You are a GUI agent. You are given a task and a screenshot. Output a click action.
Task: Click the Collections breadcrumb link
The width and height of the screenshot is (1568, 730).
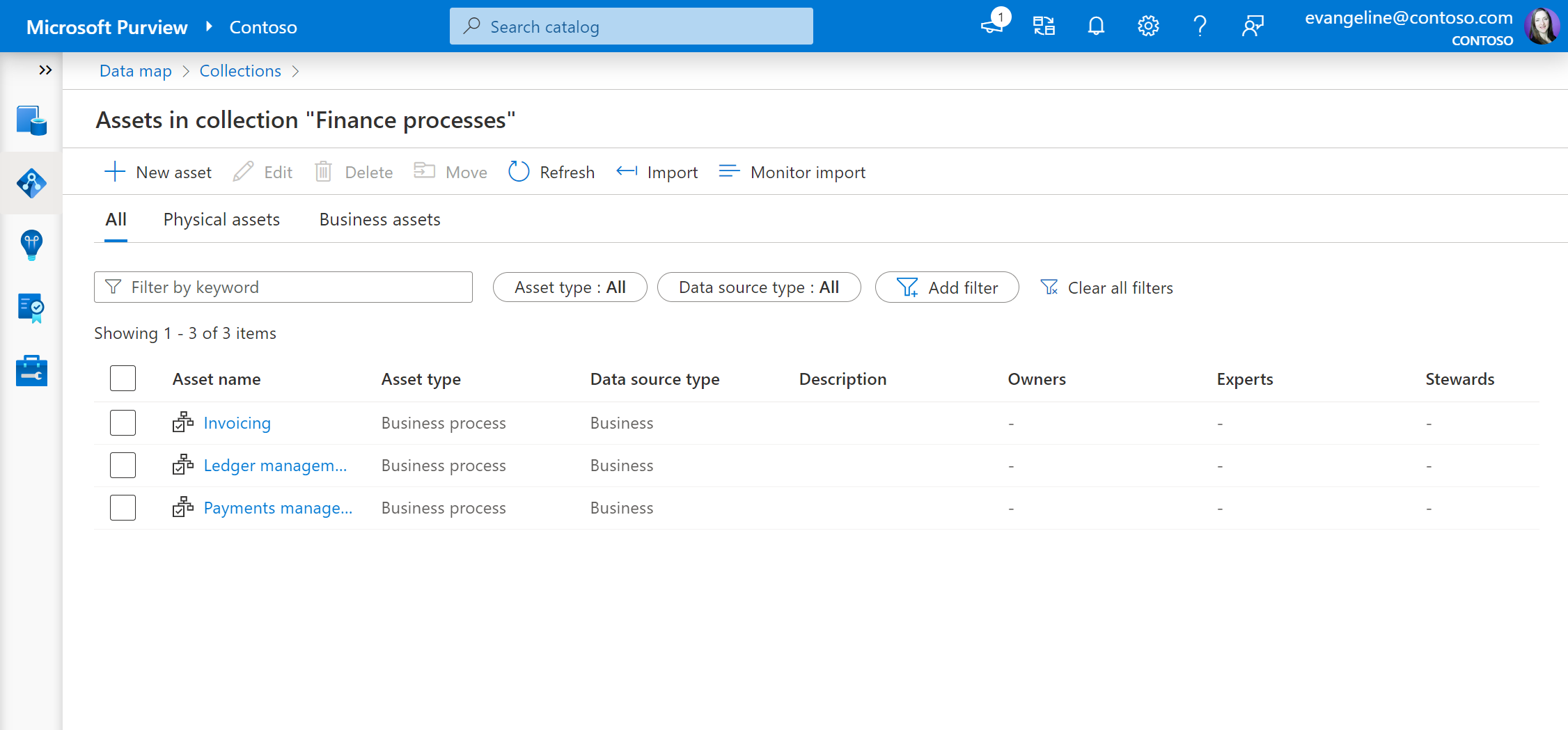click(x=240, y=71)
